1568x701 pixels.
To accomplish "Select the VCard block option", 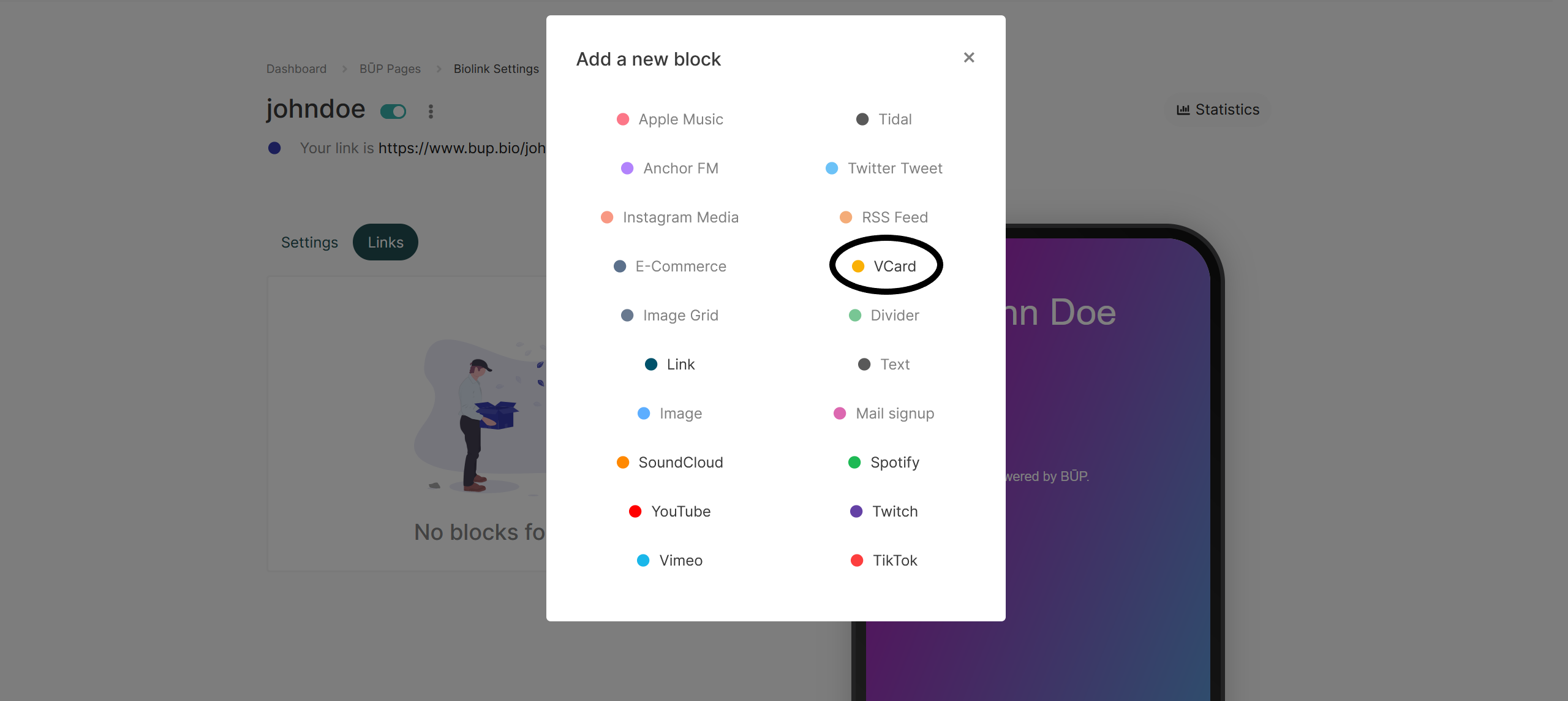I will (x=885, y=266).
